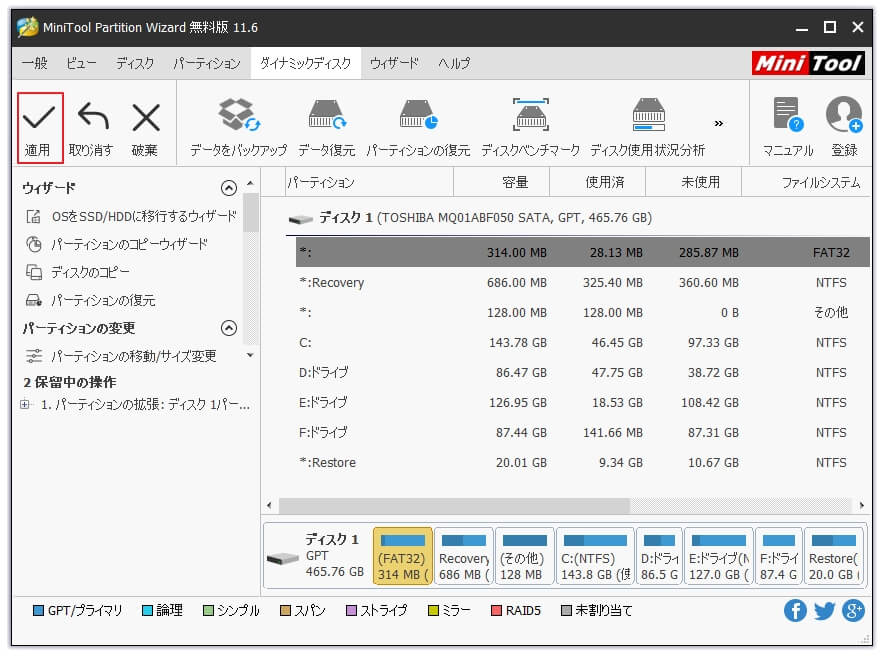Select the Recovery 686 MB block in disk map
Image resolution: width=883 pixels, height=656 pixels.
pos(463,556)
